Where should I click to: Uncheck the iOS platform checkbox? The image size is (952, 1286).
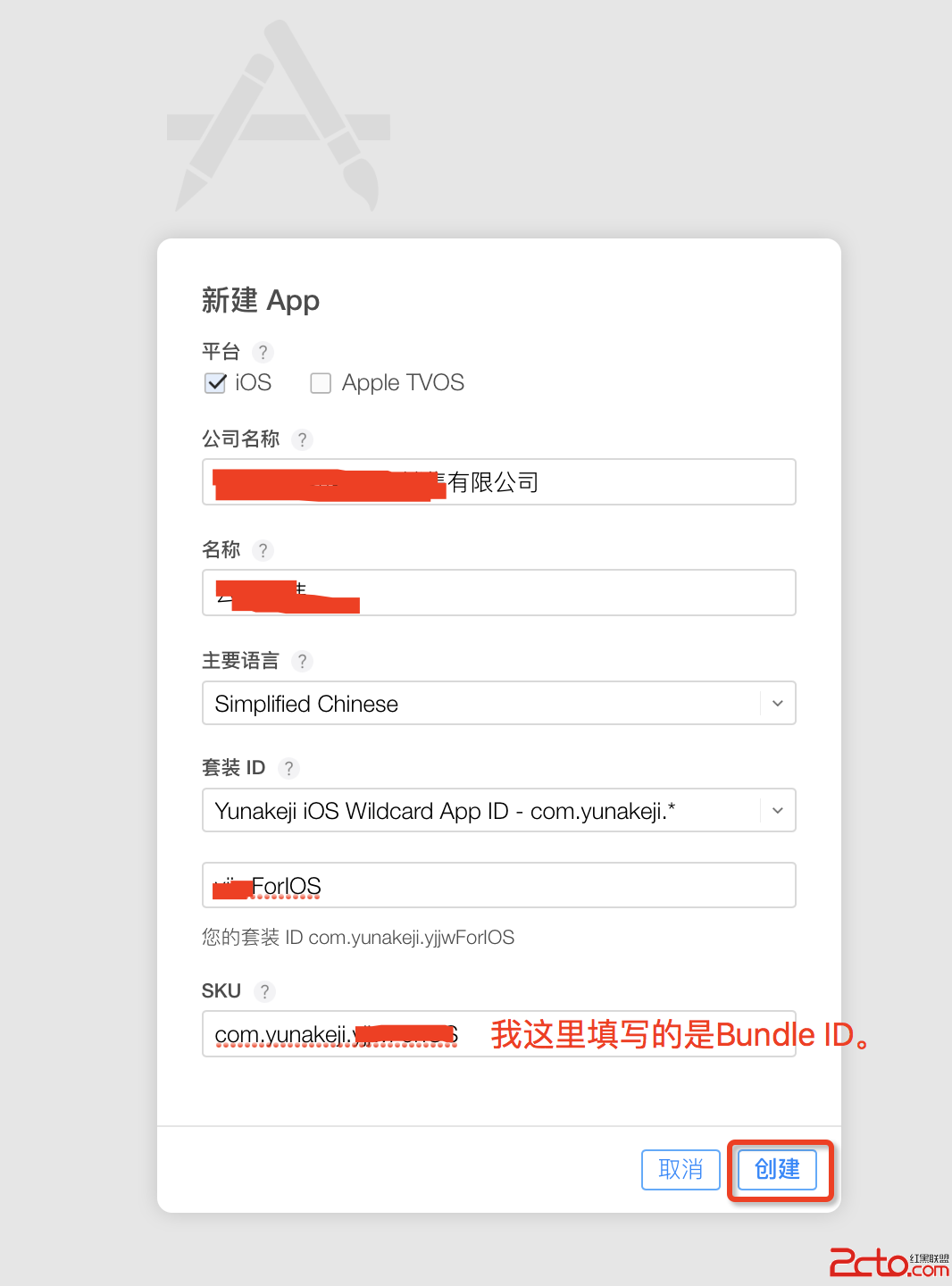click(x=215, y=383)
